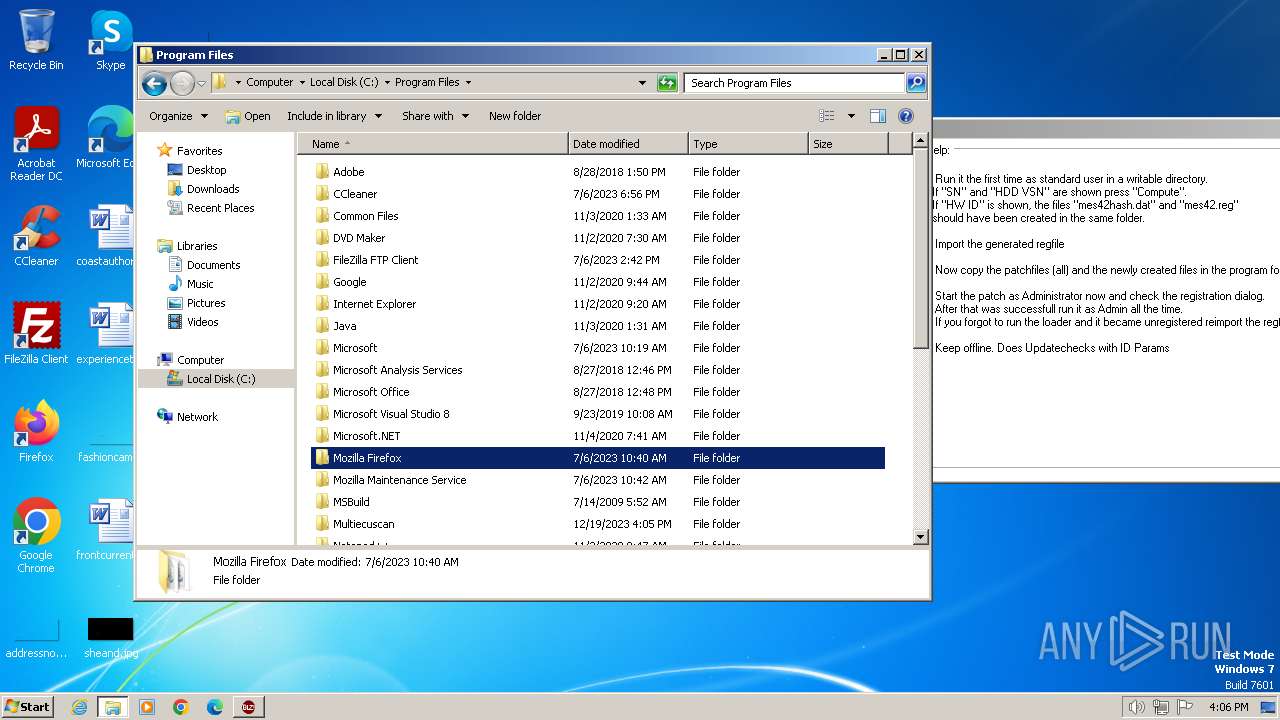Select Videos library

202,322
